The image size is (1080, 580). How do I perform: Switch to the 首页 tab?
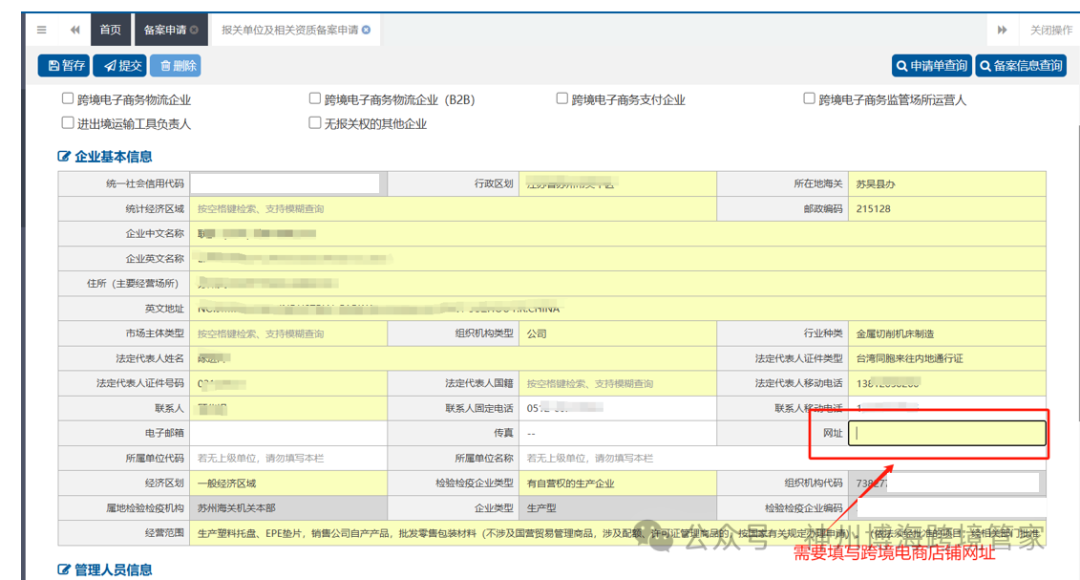tap(110, 30)
